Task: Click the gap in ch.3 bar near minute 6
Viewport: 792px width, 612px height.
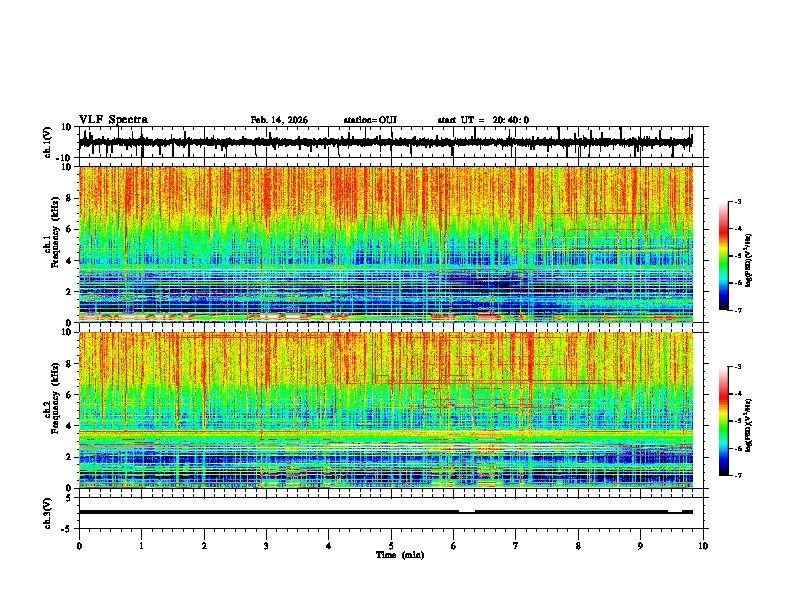Action: coord(467,512)
